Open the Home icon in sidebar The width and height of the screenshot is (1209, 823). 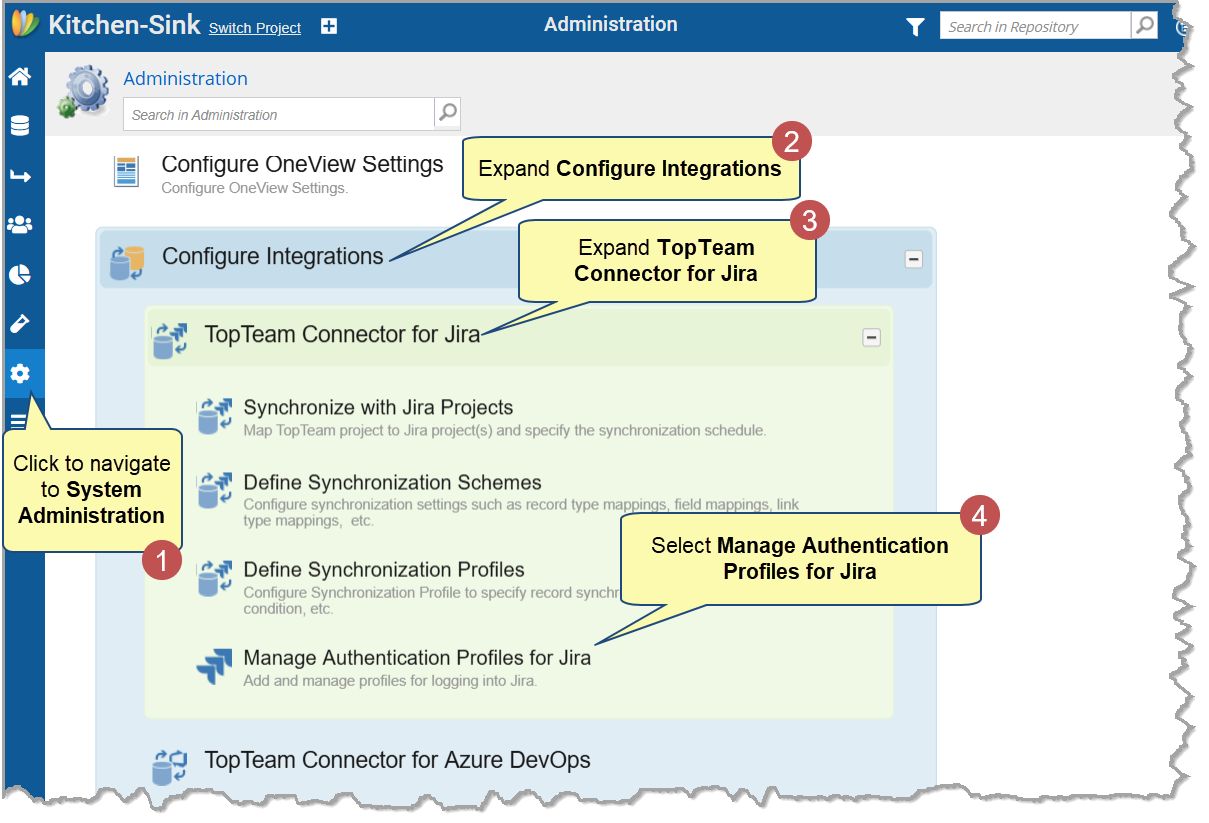(x=19, y=77)
